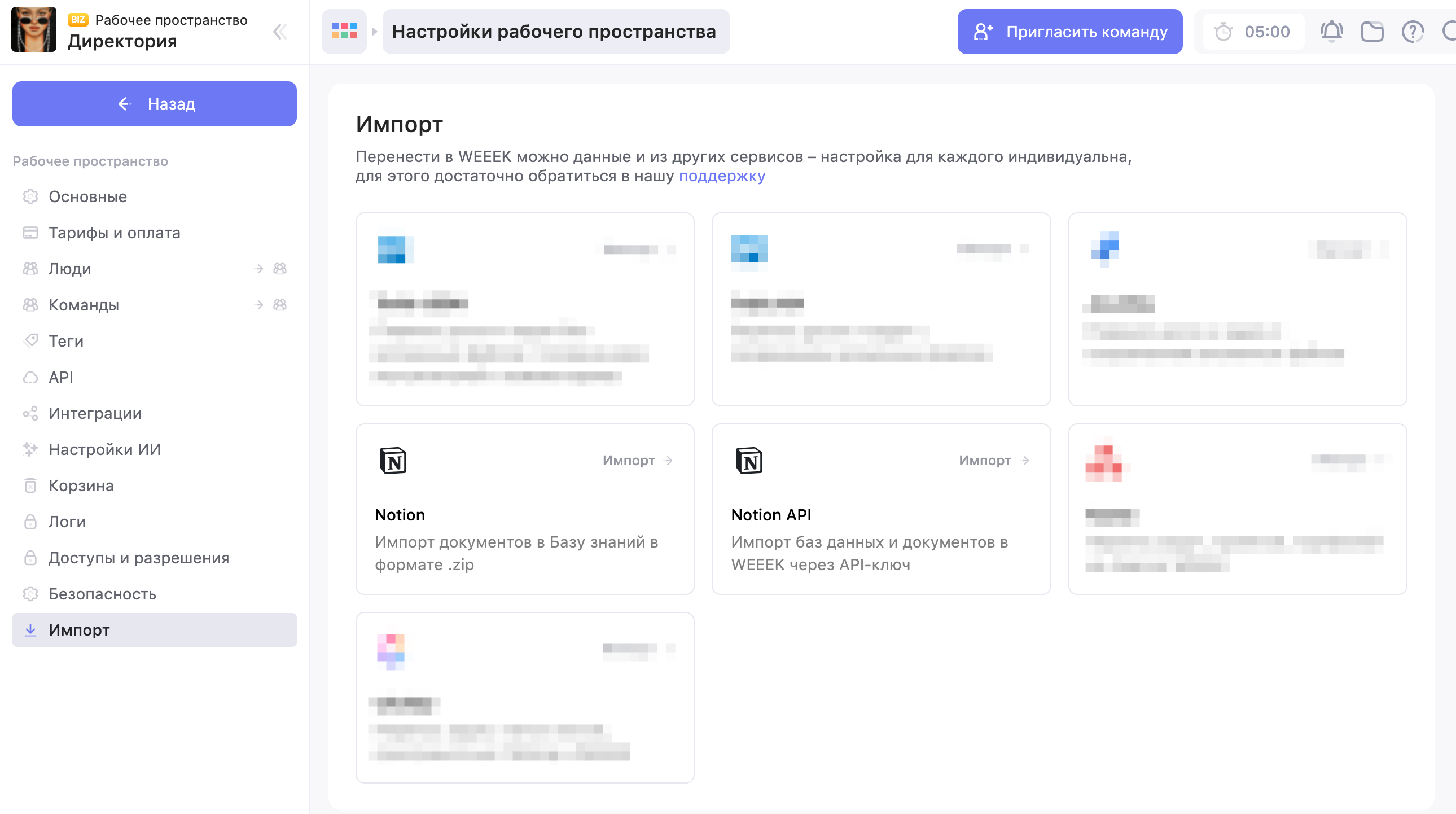Screen dimensions: 1456x814
Task: Open Теги section
Action: tap(154, 342)
